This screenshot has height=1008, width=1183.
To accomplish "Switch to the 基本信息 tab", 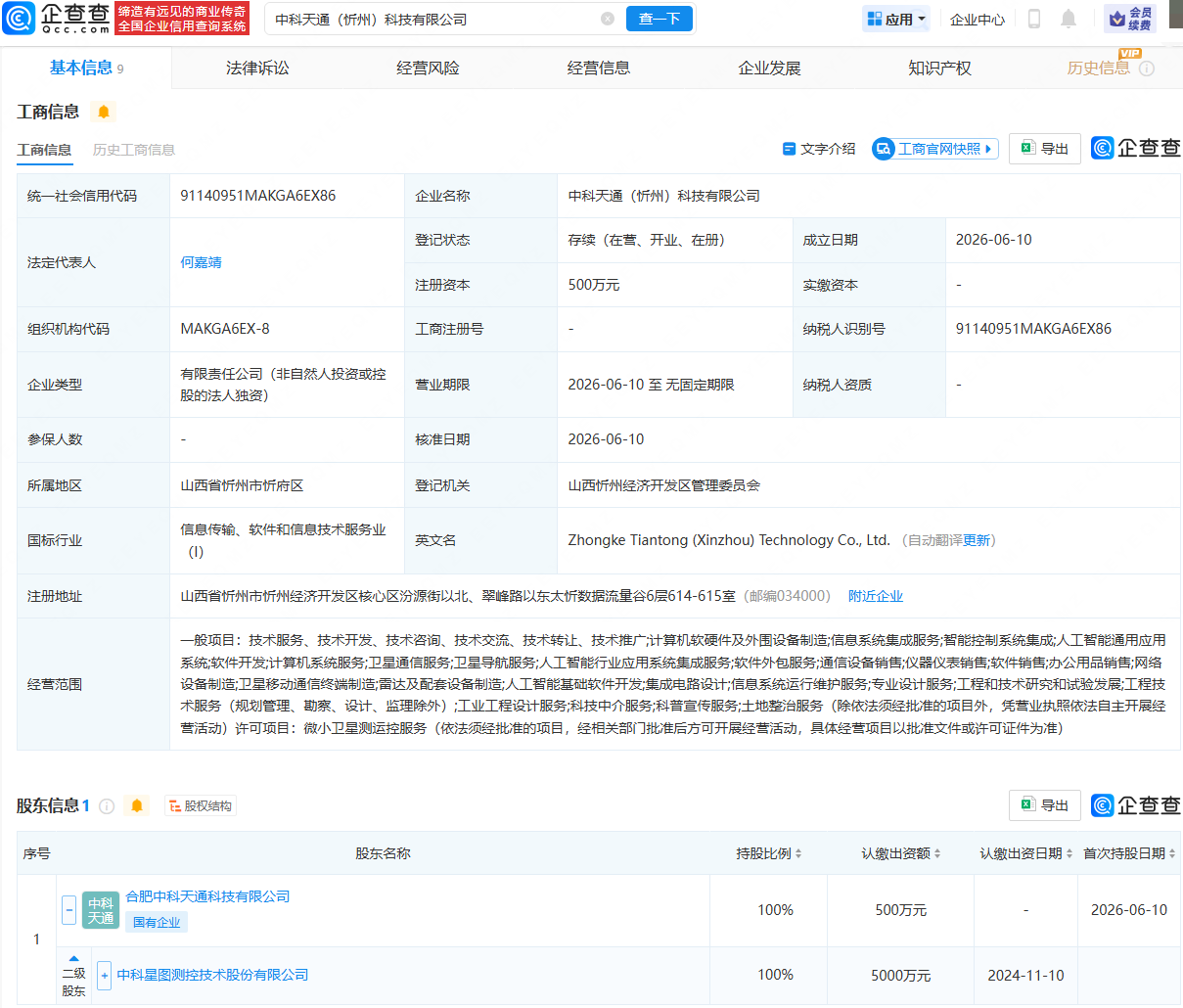I will tap(86, 68).
